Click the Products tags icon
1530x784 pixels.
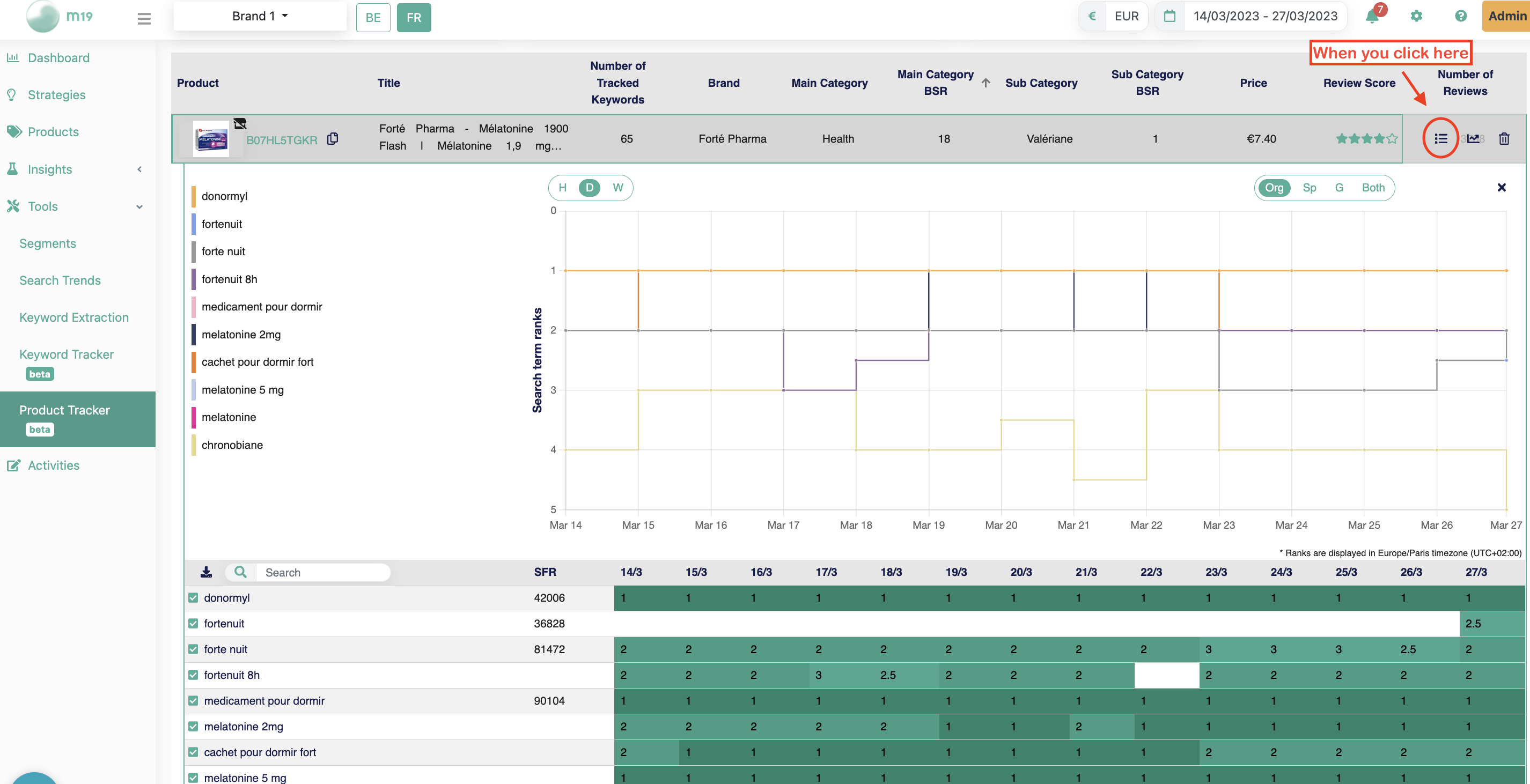point(14,131)
